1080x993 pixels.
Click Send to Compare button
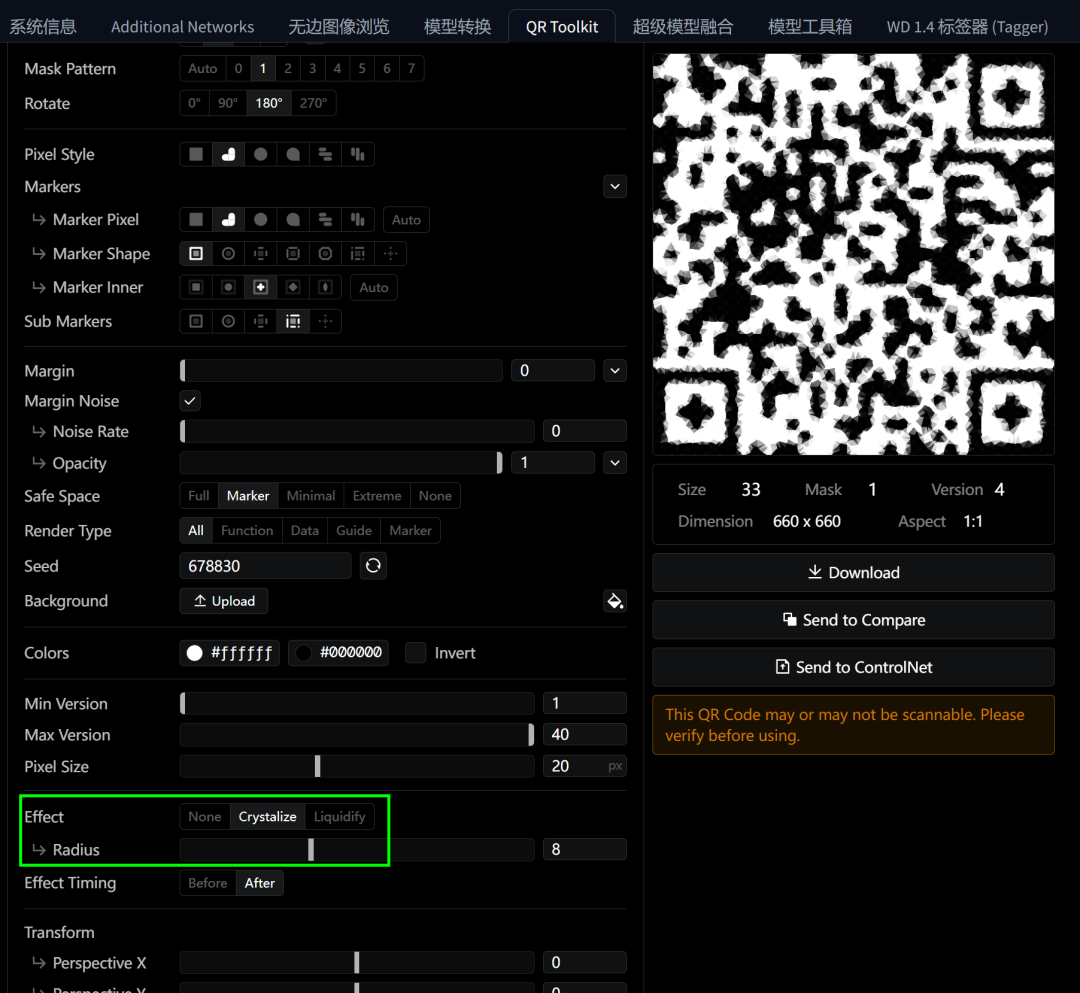coord(853,620)
